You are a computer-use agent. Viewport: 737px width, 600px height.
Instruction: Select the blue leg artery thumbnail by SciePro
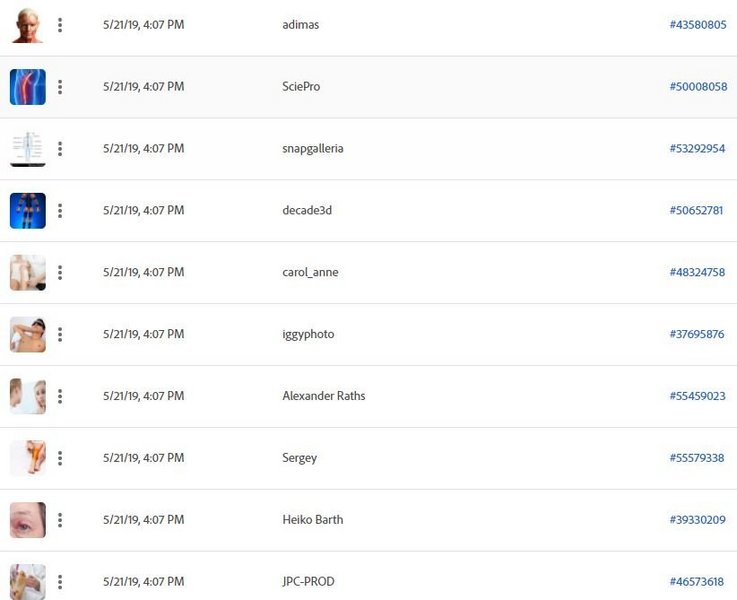coord(28,87)
